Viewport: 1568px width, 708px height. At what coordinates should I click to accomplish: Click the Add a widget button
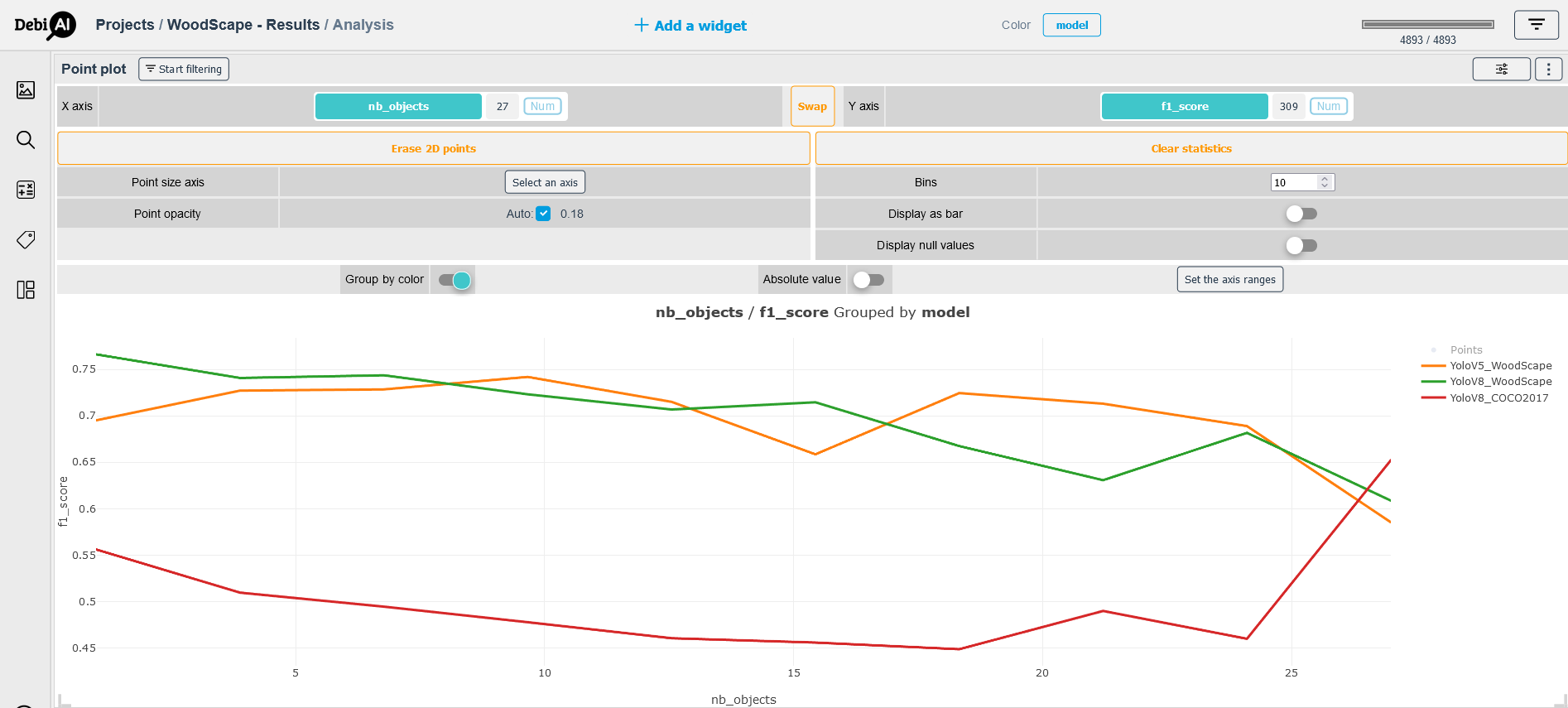click(x=690, y=25)
